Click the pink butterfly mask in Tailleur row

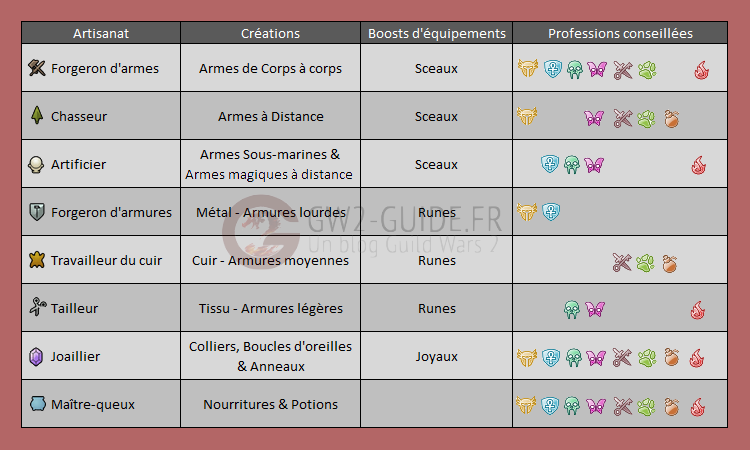595,309
